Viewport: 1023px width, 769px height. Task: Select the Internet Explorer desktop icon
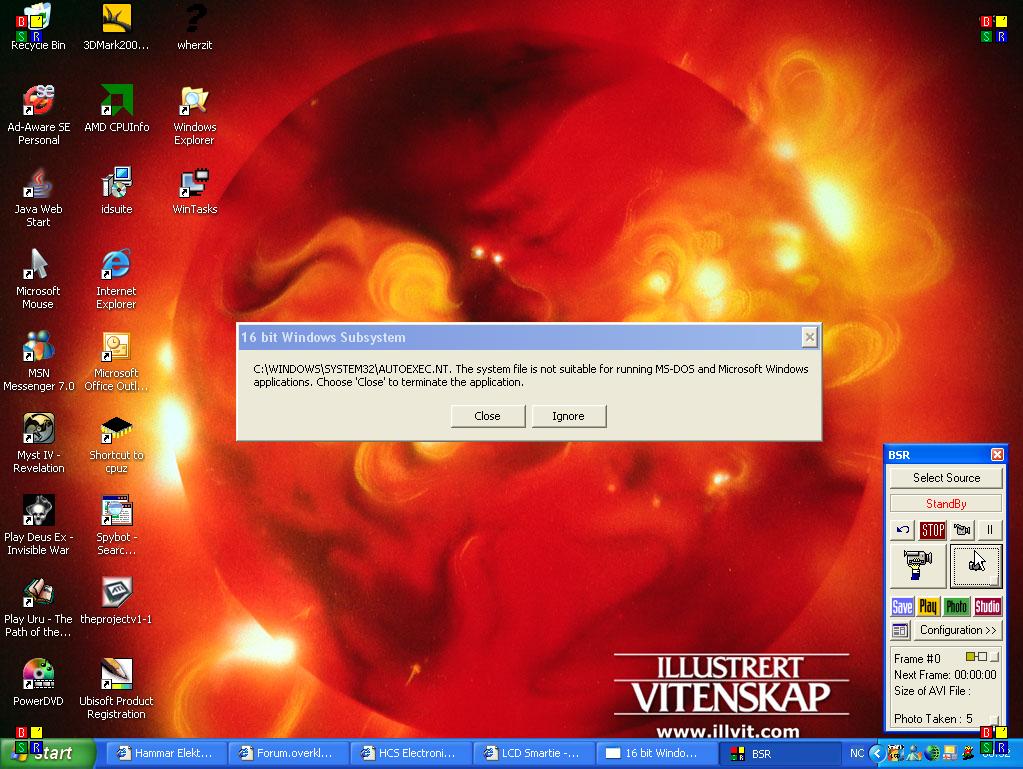point(116,280)
